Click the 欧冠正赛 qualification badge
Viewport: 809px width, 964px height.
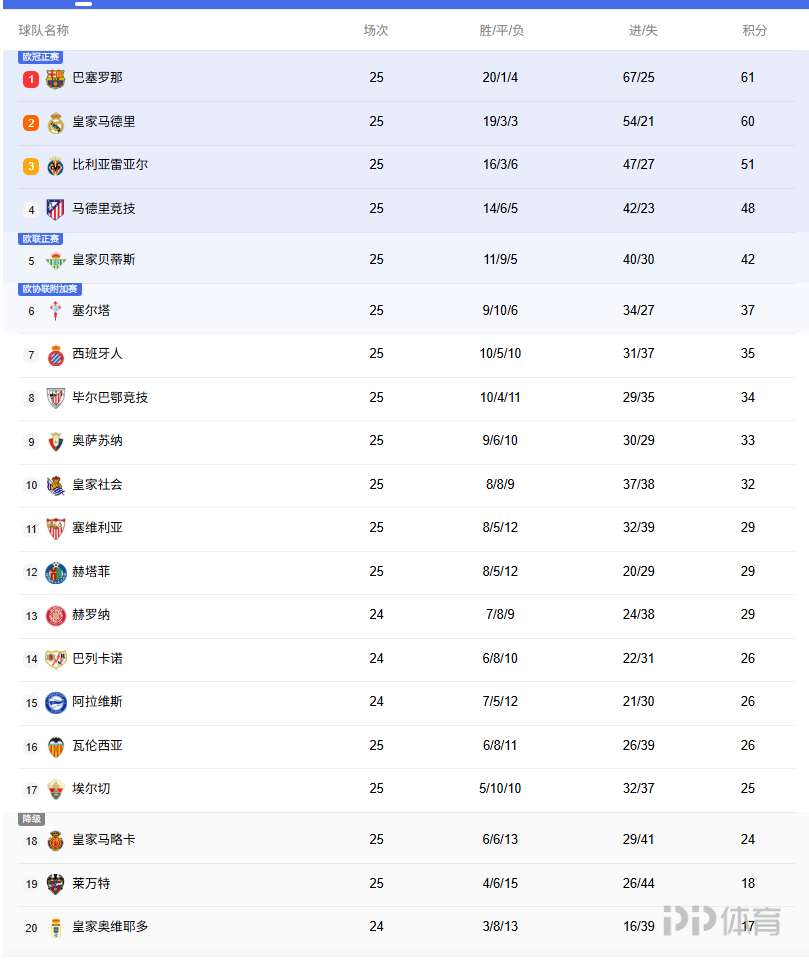tap(41, 58)
